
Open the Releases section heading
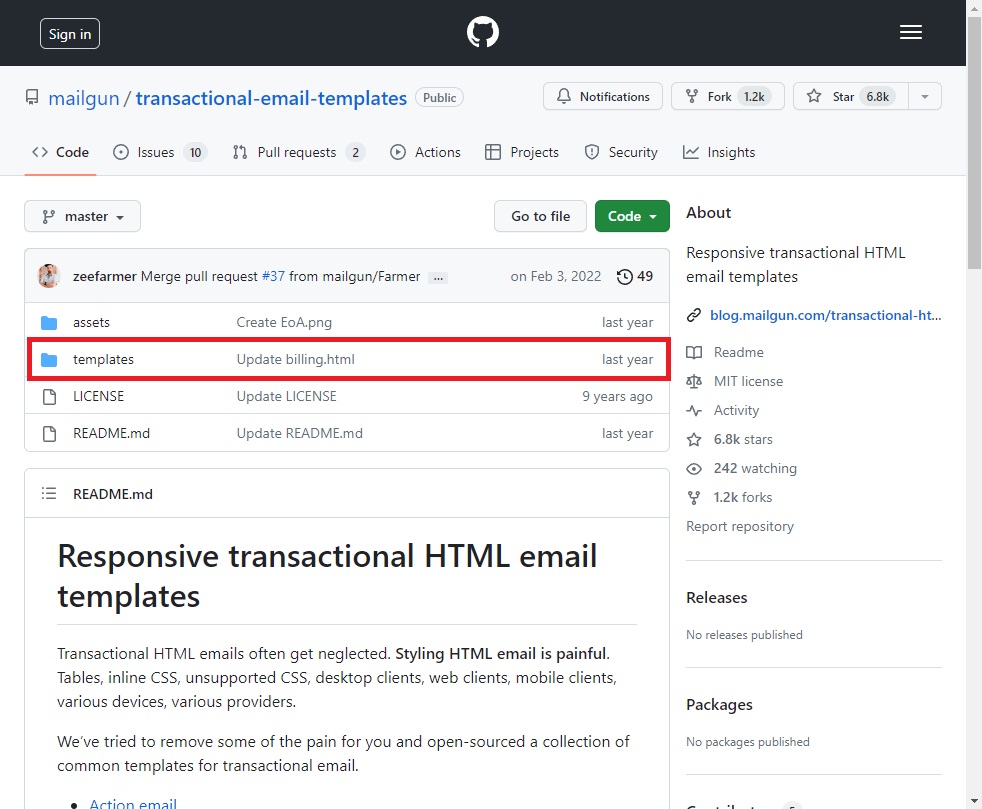click(716, 597)
